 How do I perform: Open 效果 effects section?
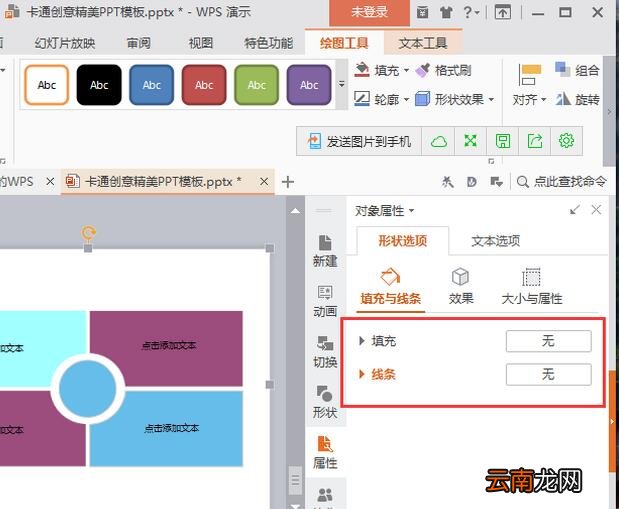tap(461, 287)
